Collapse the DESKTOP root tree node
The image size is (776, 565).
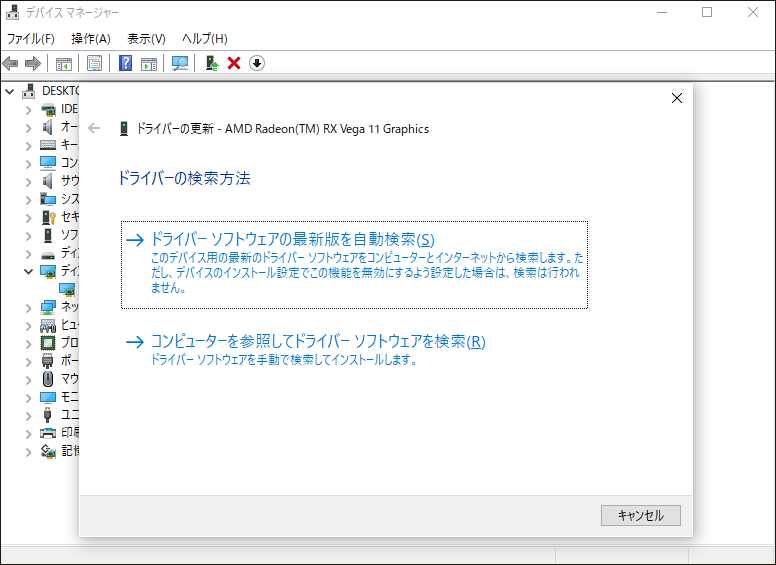tap(10, 92)
